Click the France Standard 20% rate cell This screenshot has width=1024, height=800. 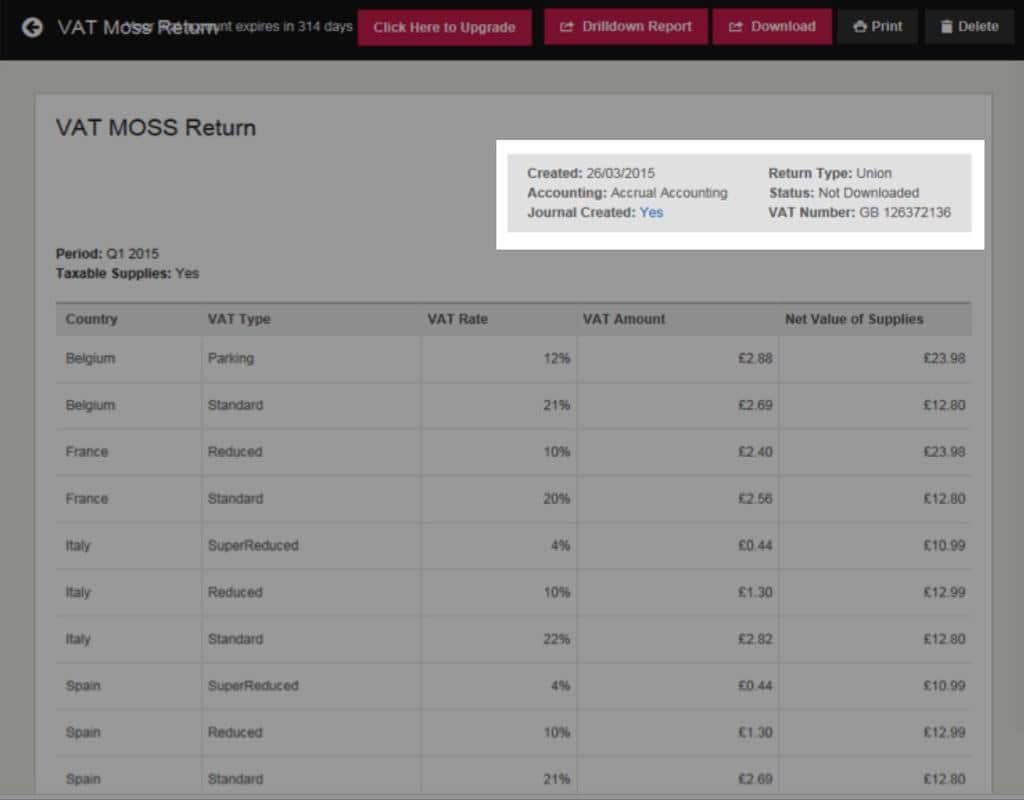[556, 498]
